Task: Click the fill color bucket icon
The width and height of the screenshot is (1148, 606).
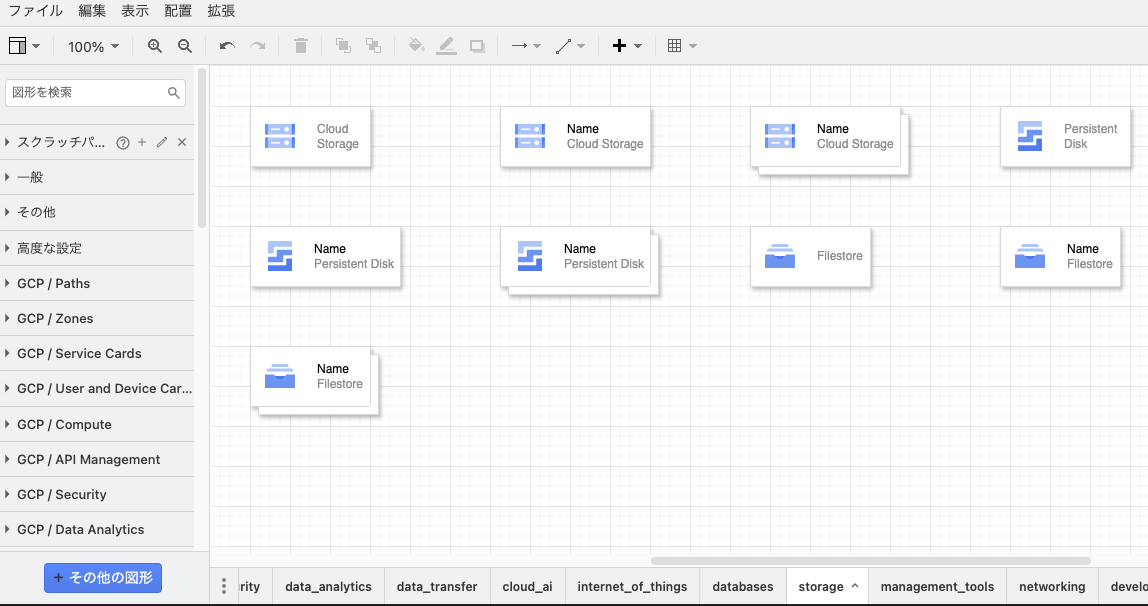Action: pyautogui.click(x=416, y=46)
